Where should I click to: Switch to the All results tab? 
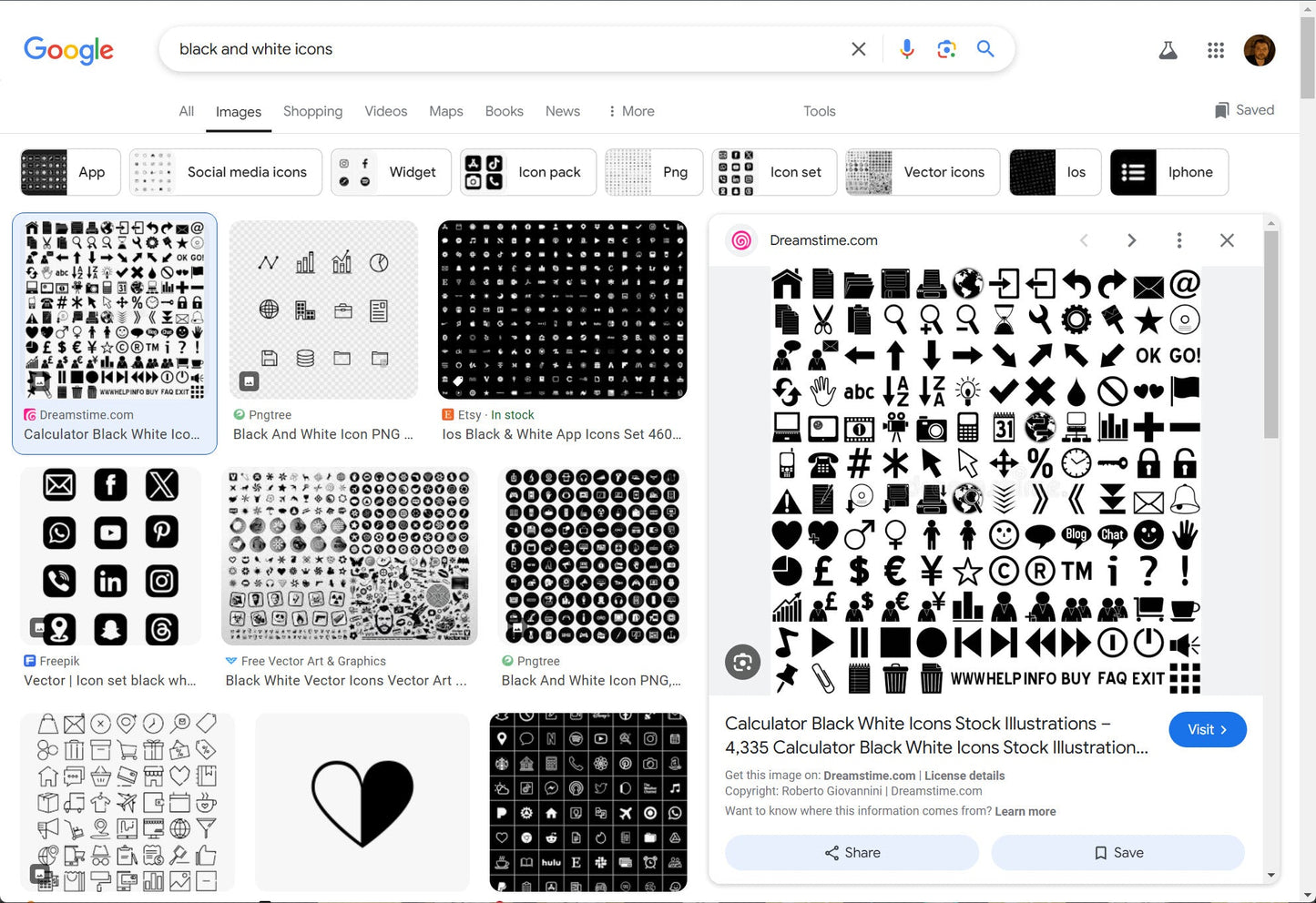(187, 111)
